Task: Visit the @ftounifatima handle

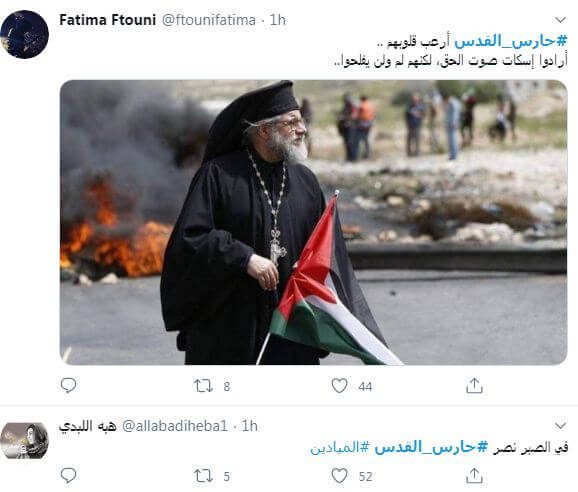Action: click(209, 20)
